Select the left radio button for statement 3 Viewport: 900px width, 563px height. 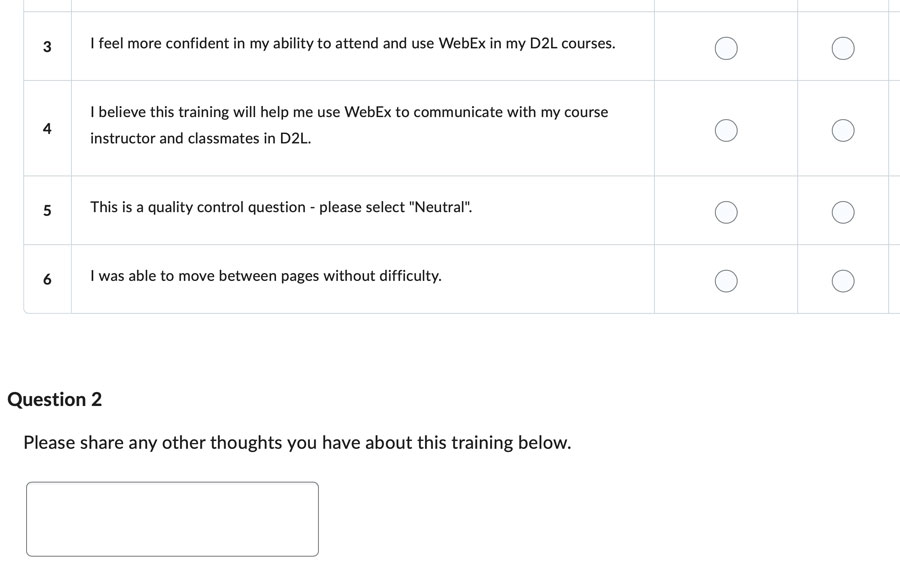point(726,48)
